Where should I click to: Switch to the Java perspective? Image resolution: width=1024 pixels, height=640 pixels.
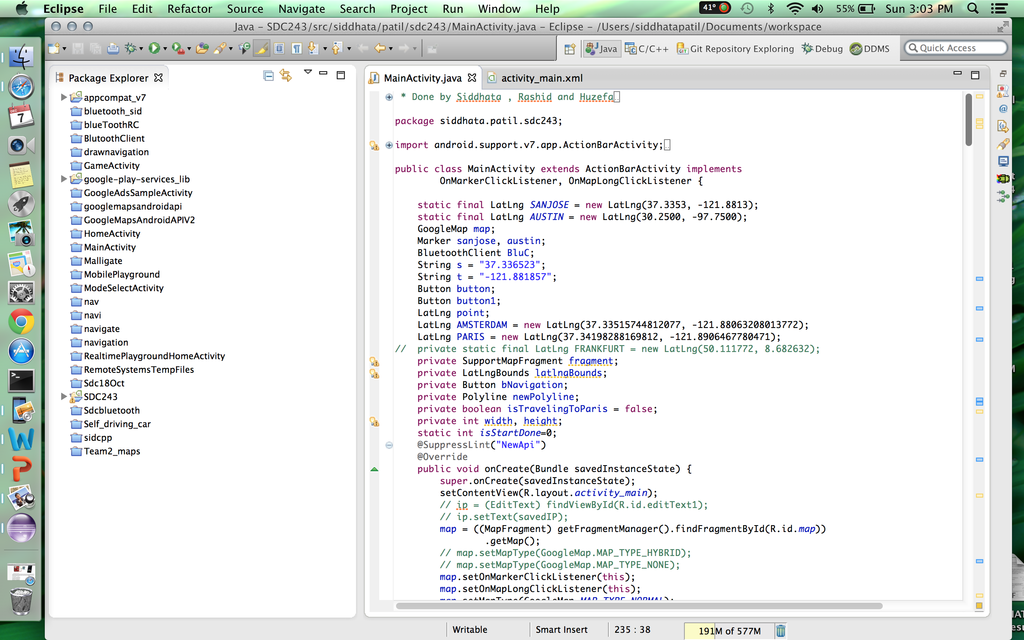[601, 48]
